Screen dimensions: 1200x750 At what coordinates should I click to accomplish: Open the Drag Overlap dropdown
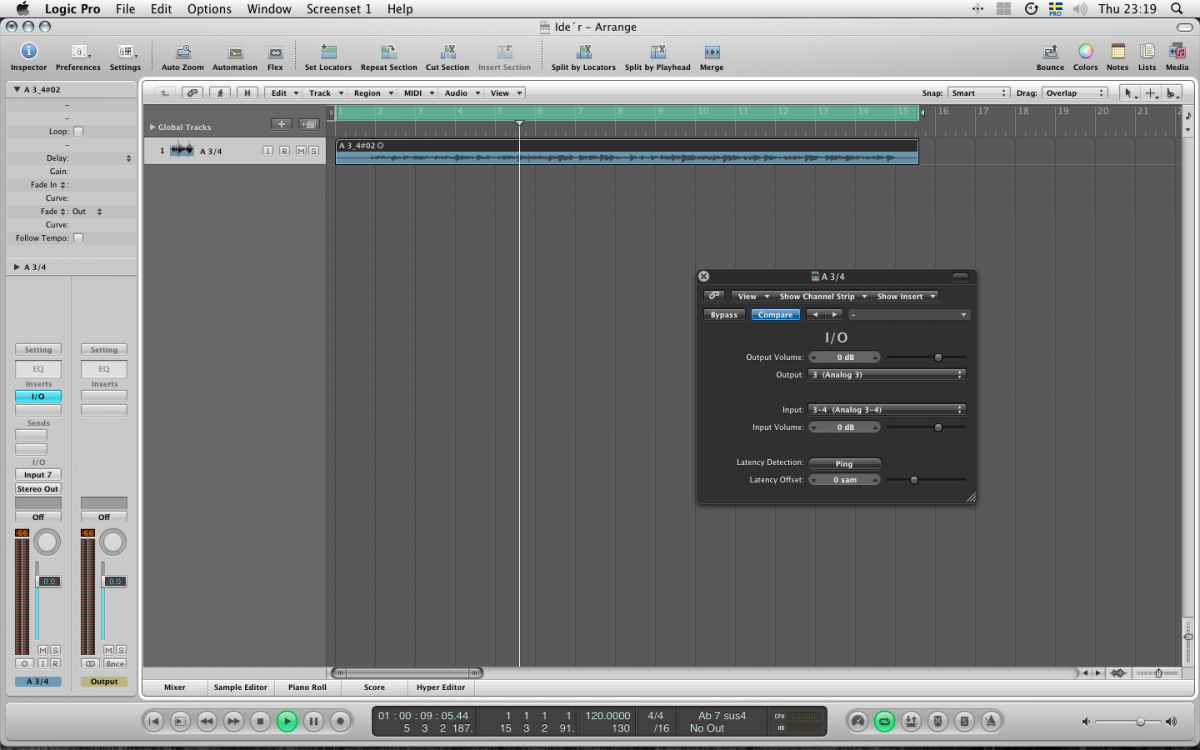click(x=1074, y=93)
